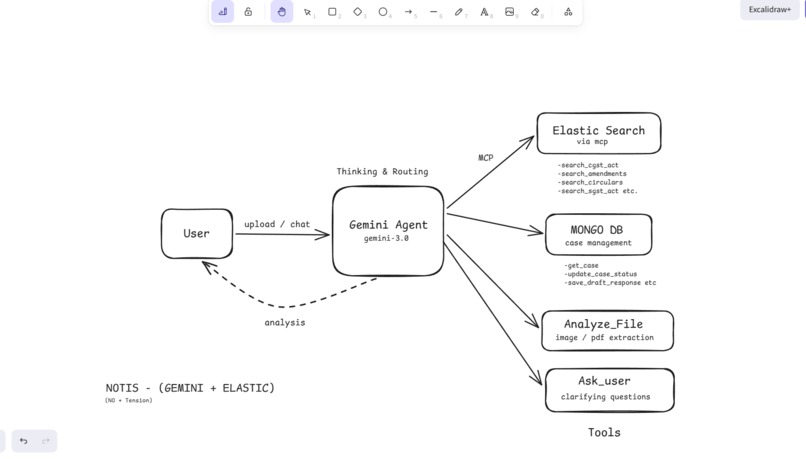Image resolution: width=806 pixels, height=459 pixels.
Task: Click 'image / pdf extraction' text
Action: click(x=604, y=338)
